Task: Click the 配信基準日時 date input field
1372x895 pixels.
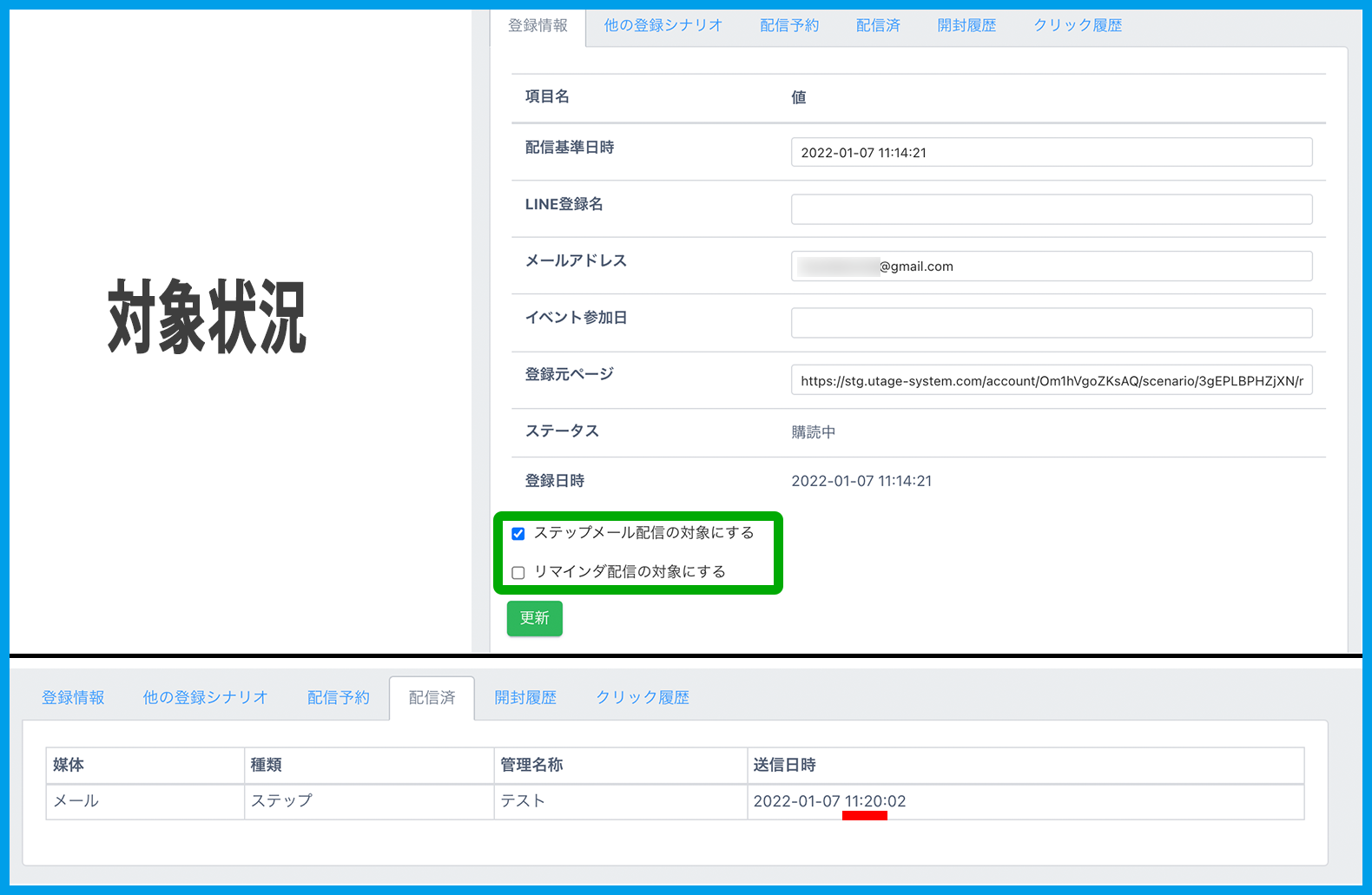Action: point(1051,153)
